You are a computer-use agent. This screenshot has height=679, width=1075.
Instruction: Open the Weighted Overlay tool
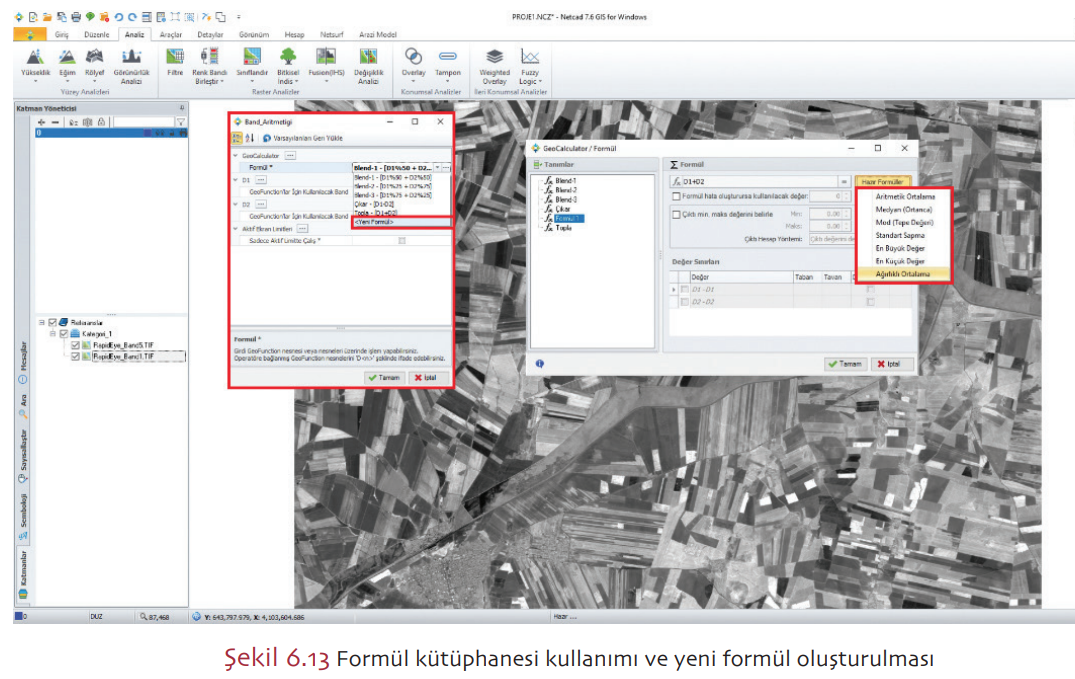click(x=494, y=60)
